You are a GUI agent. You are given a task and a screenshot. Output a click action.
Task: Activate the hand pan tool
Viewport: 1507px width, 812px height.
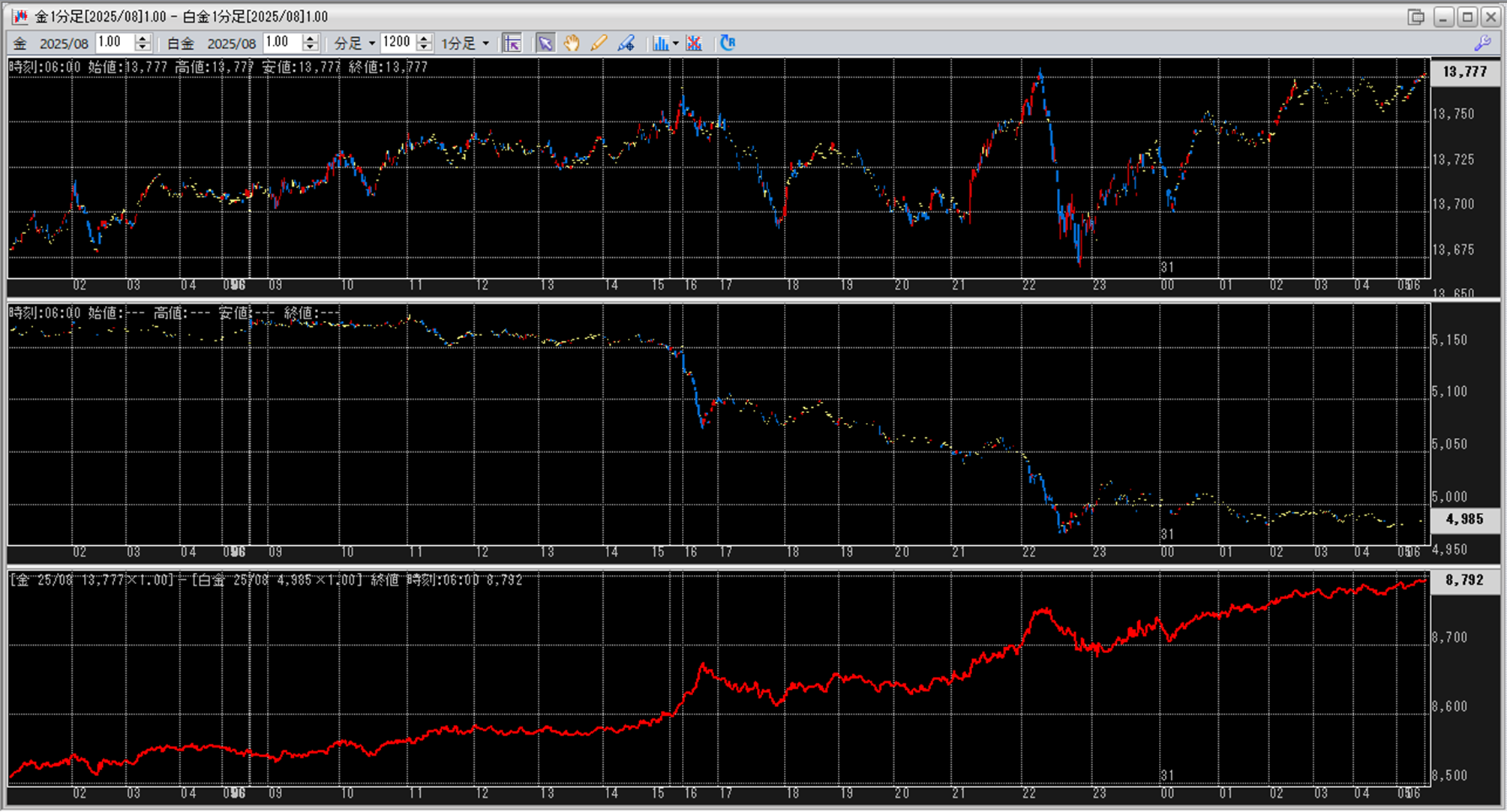pyautogui.click(x=572, y=43)
